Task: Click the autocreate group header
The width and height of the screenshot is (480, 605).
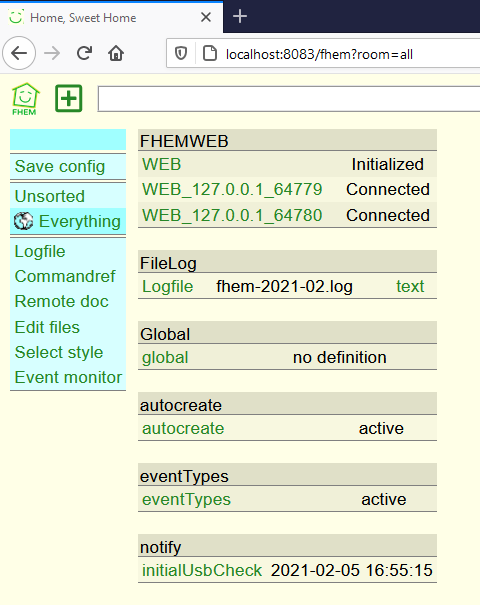Action: point(287,404)
